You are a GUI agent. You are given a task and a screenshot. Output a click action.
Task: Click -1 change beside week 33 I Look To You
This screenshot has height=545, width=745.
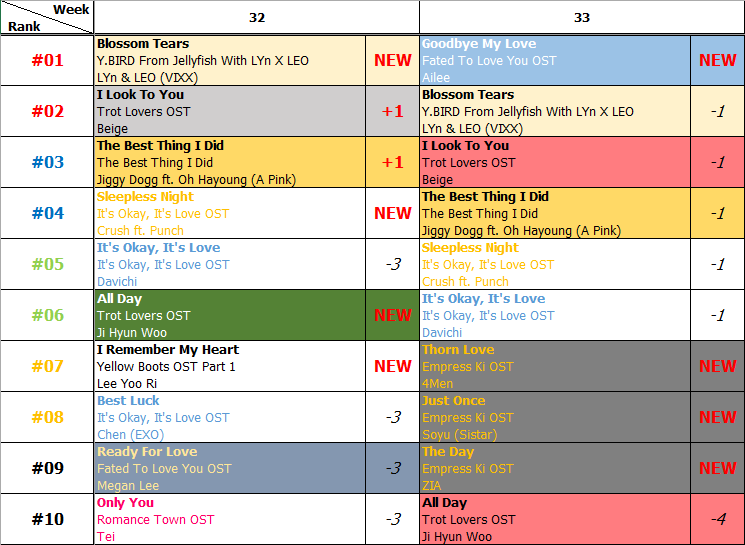[x=717, y=162]
